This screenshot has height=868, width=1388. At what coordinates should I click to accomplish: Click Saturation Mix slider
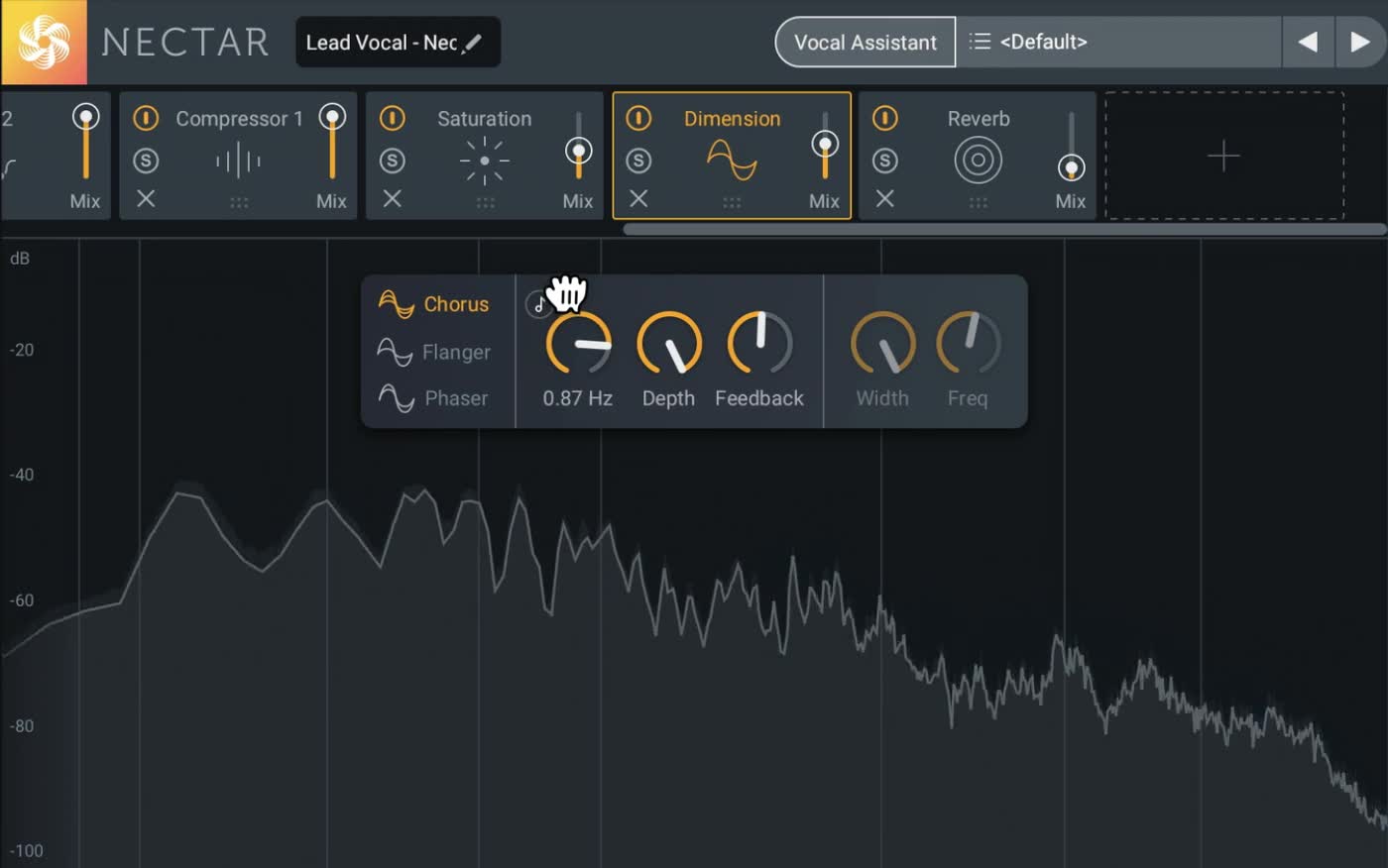click(578, 146)
